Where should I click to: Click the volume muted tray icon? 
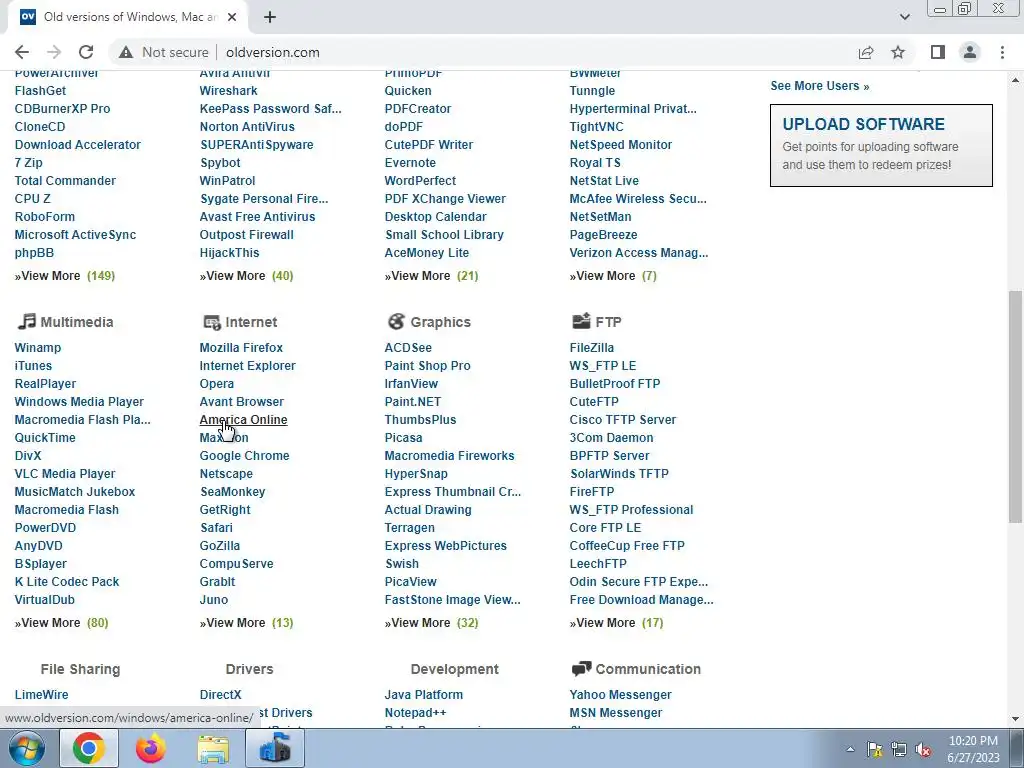(x=923, y=750)
